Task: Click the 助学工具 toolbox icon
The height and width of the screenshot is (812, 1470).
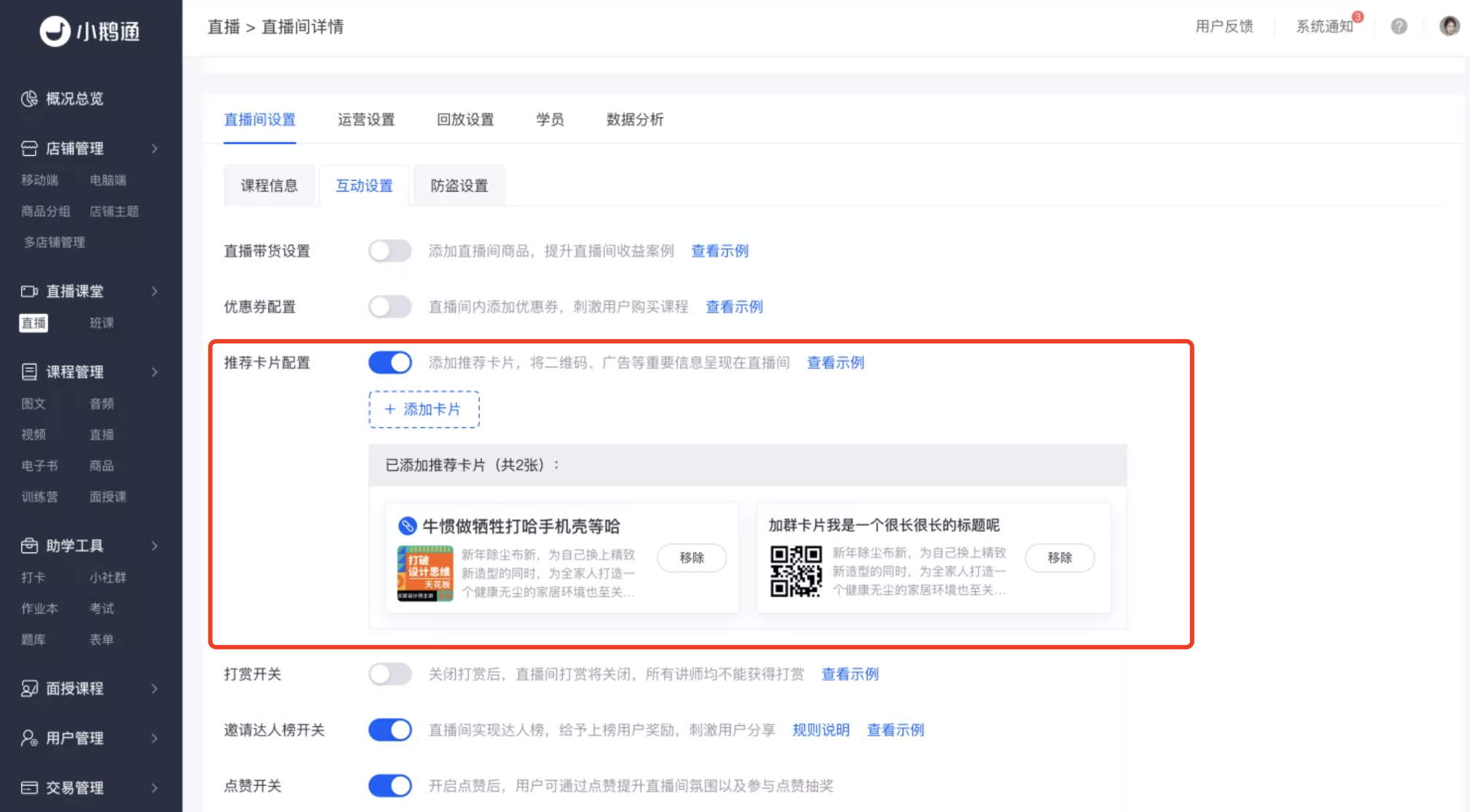Action: pyautogui.click(x=29, y=545)
